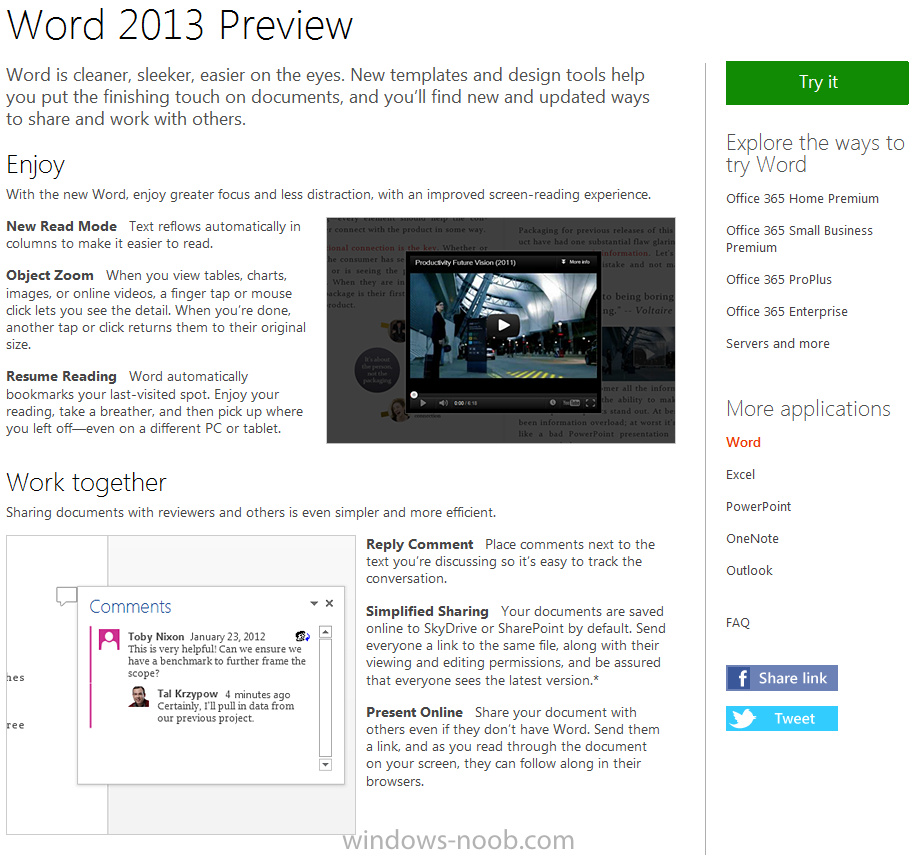Click the Simplified Sharing feature label
The width and height of the screenshot is (916, 855).
click(427, 611)
